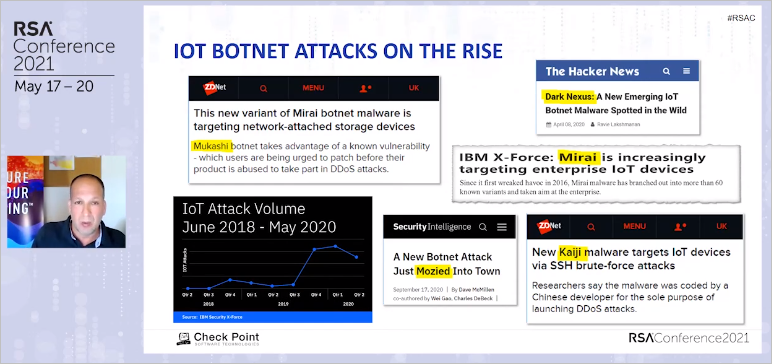Click the RSAConference2021 logo at slide bottom right
Screen dimensions: 772x364
[688, 338]
